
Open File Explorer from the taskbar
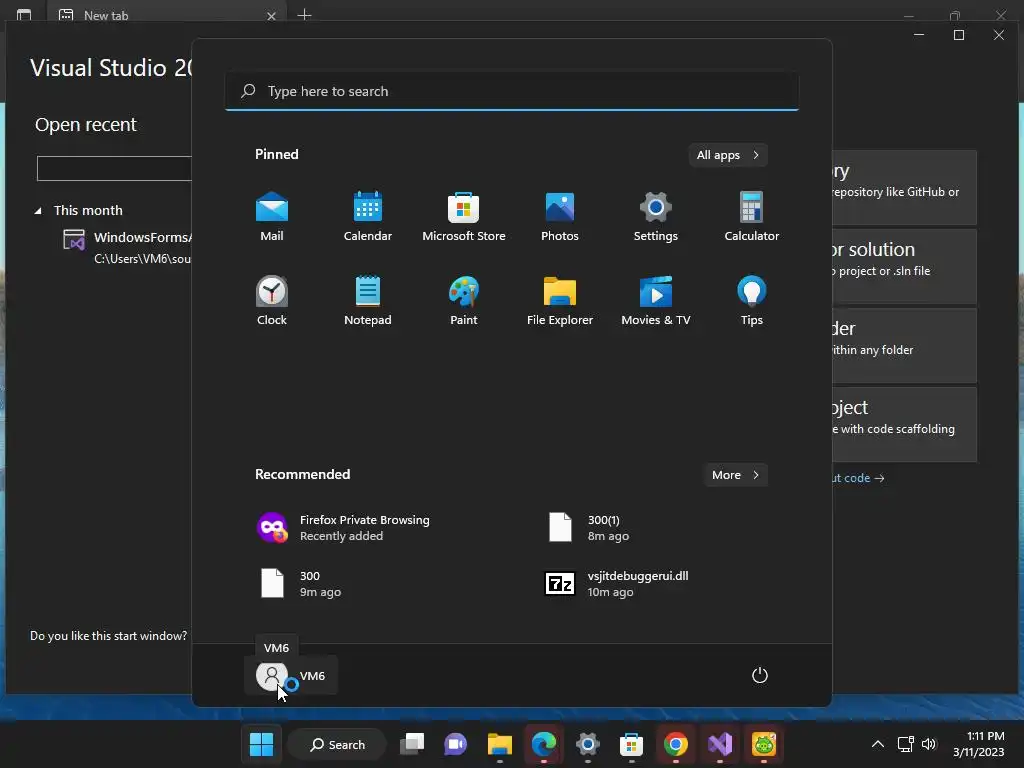(x=500, y=744)
